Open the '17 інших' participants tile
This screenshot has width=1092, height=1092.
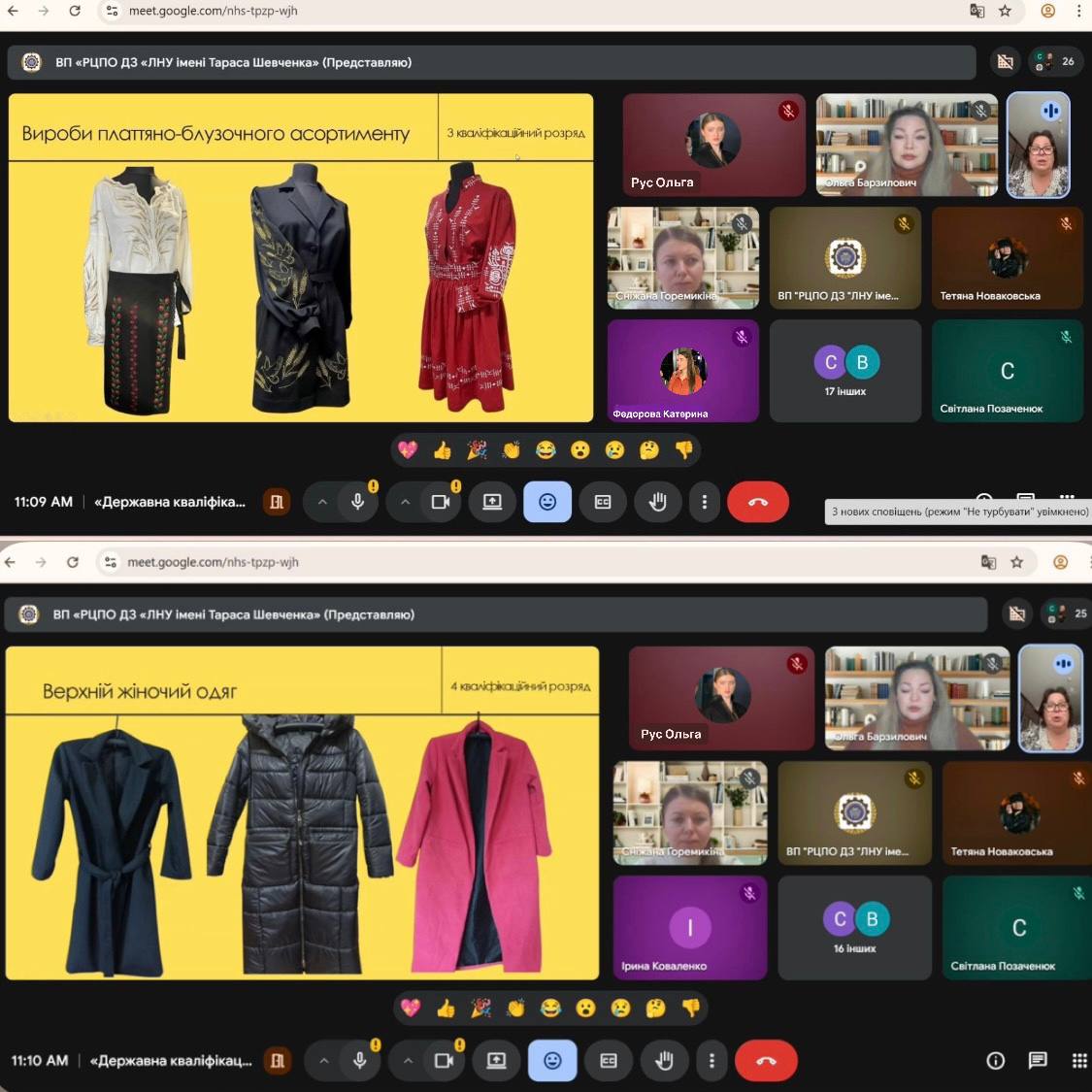[x=844, y=371]
